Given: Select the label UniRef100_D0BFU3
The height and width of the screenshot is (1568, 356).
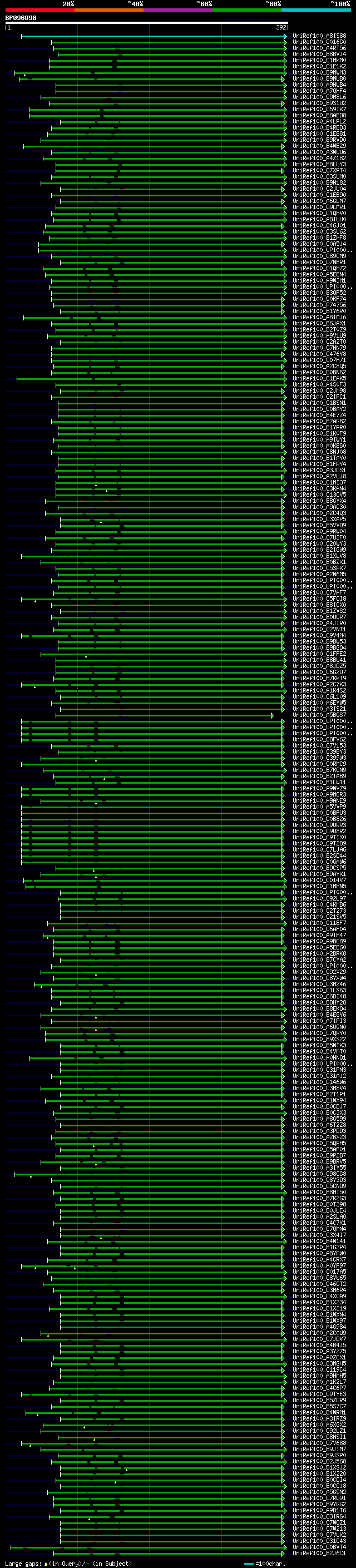Looking at the screenshot, I should tap(319, 813).
